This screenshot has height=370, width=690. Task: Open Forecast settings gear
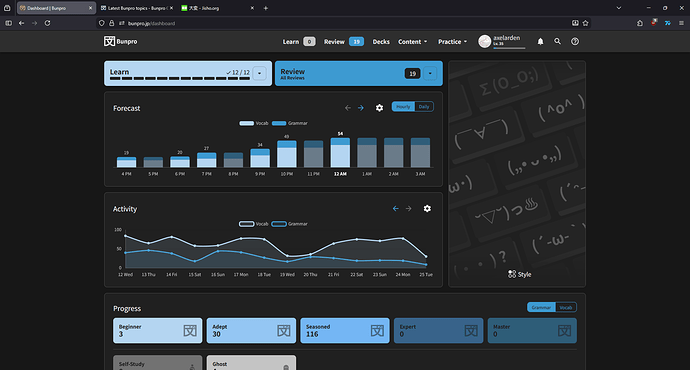(379, 108)
